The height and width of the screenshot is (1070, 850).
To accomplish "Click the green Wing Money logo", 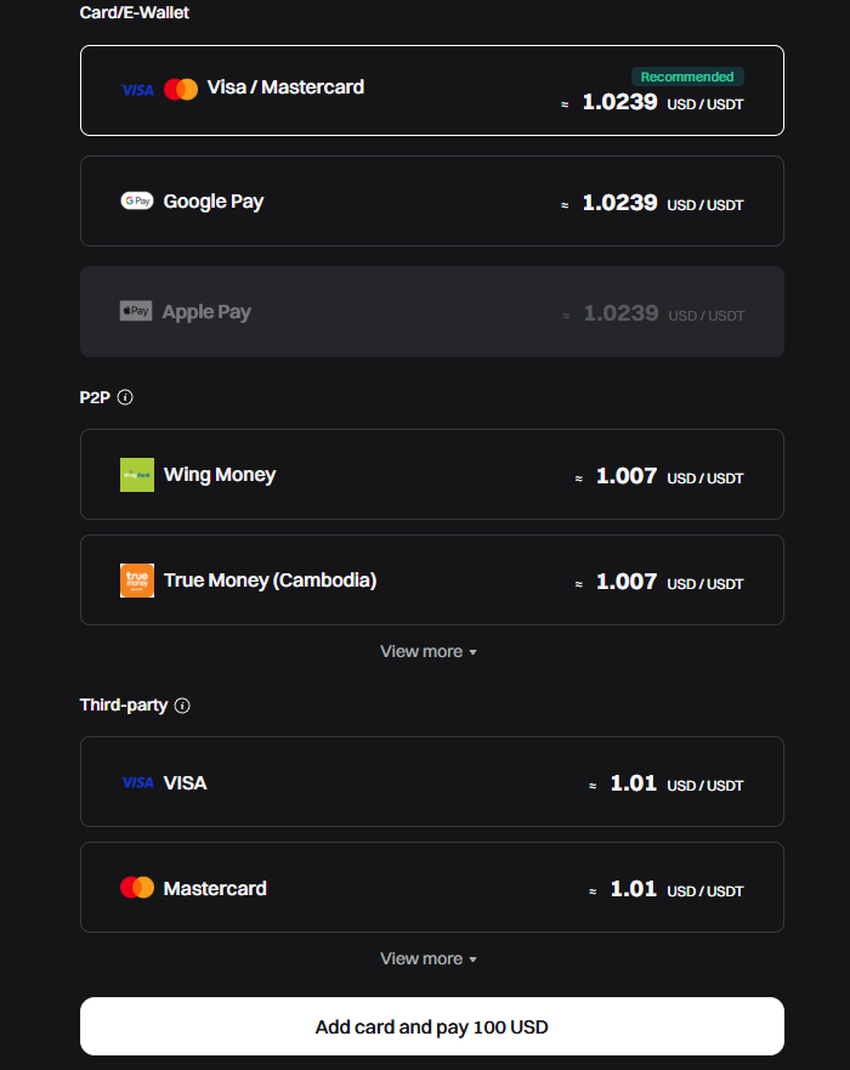I will tap(137, 475).
